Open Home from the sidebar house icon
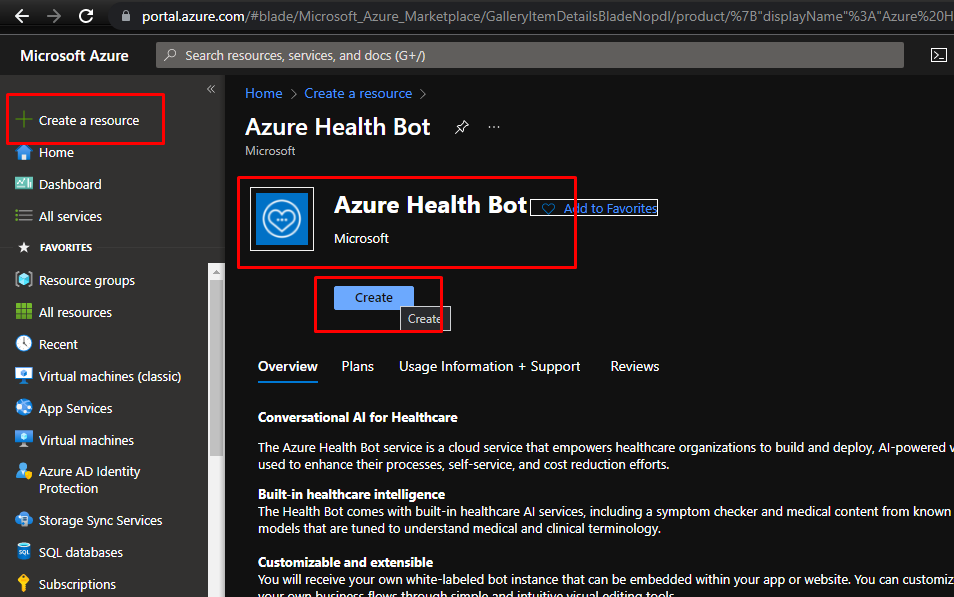Image resolution: width=954 pixels, height=597 pixels. [x=24, y=153]
